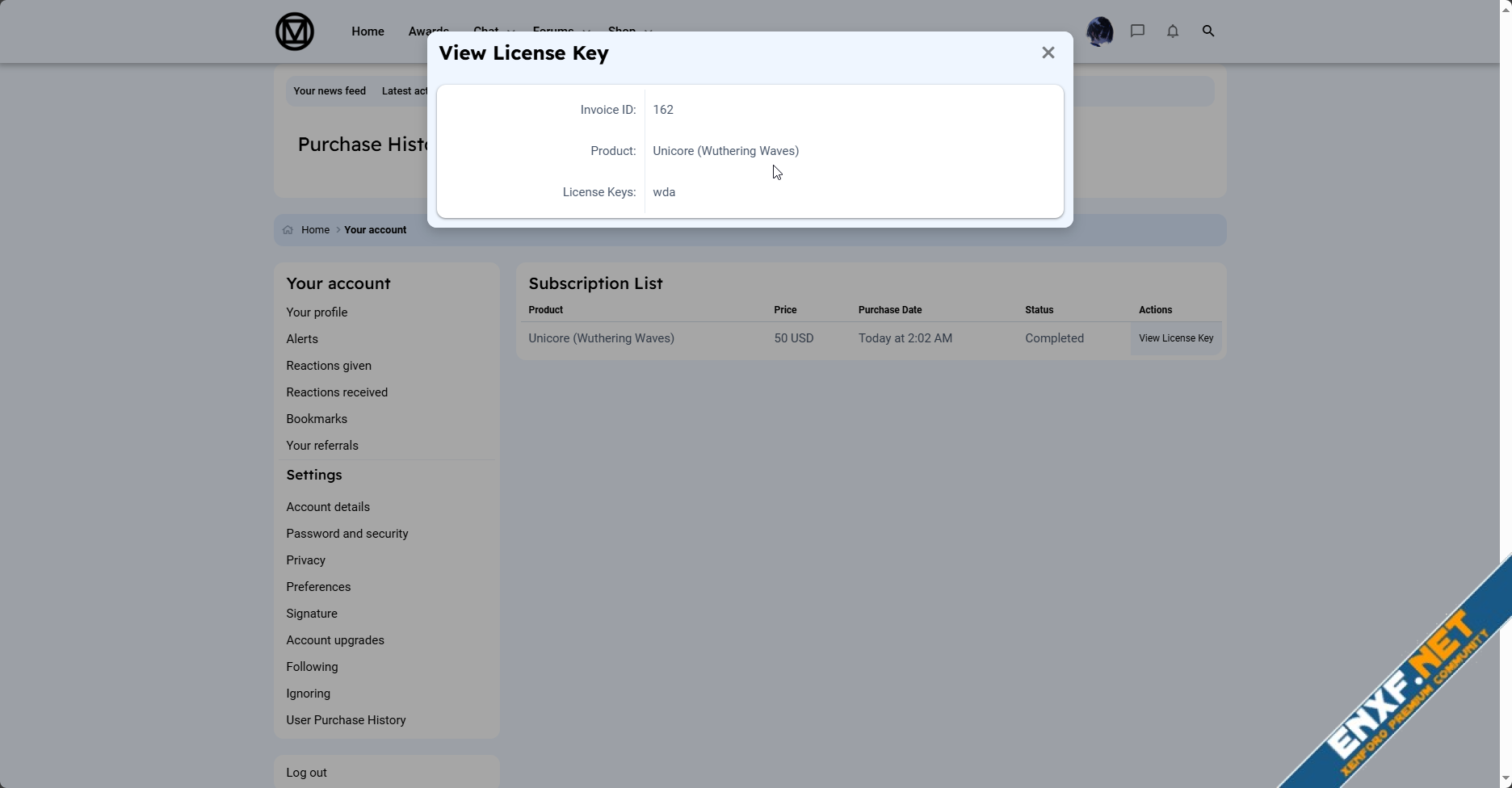Open Account upgrades page
This screenshot has height=788, width=1512.
coord(335,640)
